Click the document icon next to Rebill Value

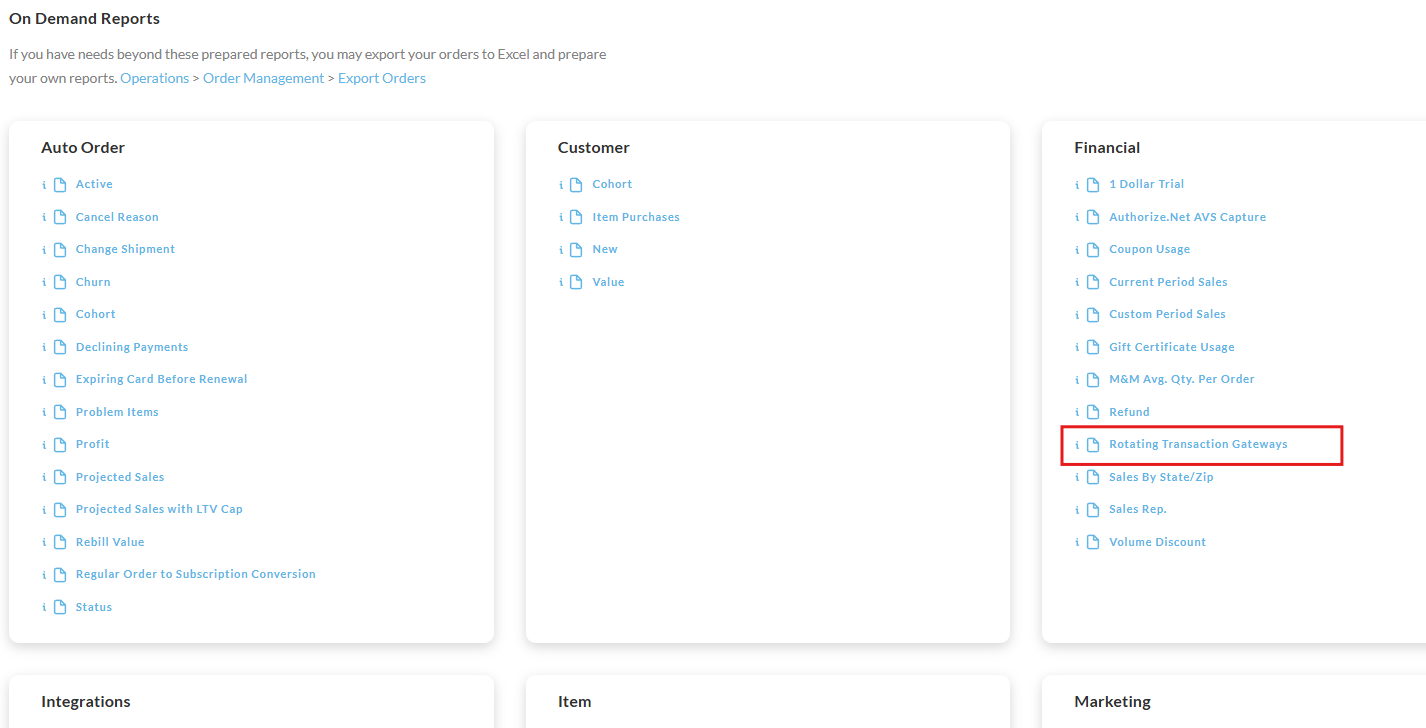(x=60, y=542)
